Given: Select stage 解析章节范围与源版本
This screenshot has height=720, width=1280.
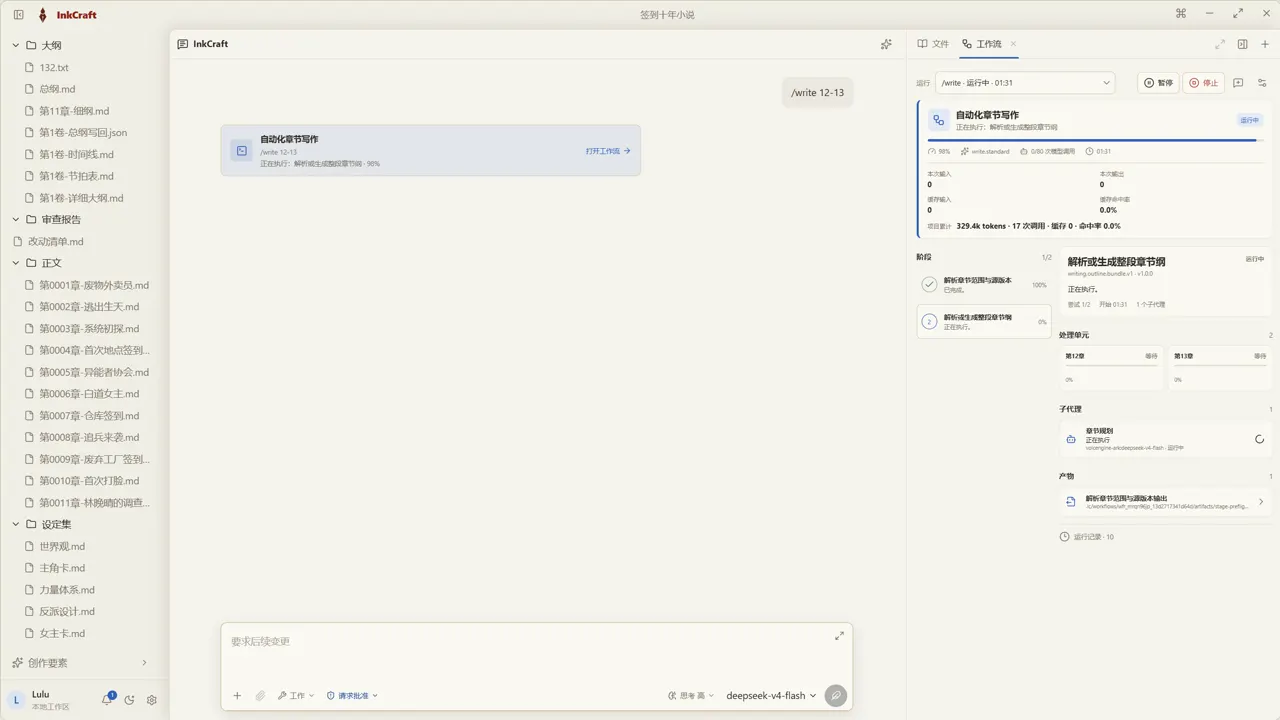Looking at the screenshot, I should pyautogui.click(x=984, y=285).
